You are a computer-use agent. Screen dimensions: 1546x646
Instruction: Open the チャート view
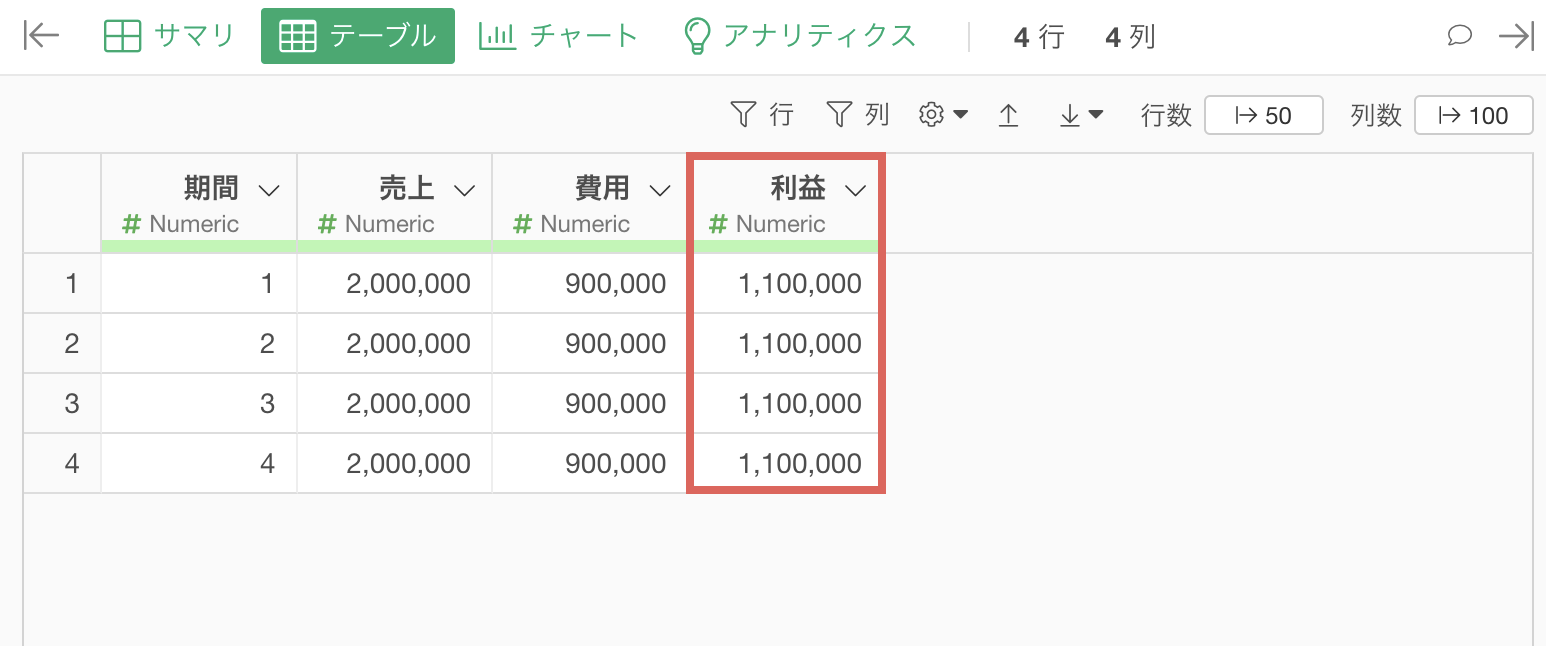(558, 36)
